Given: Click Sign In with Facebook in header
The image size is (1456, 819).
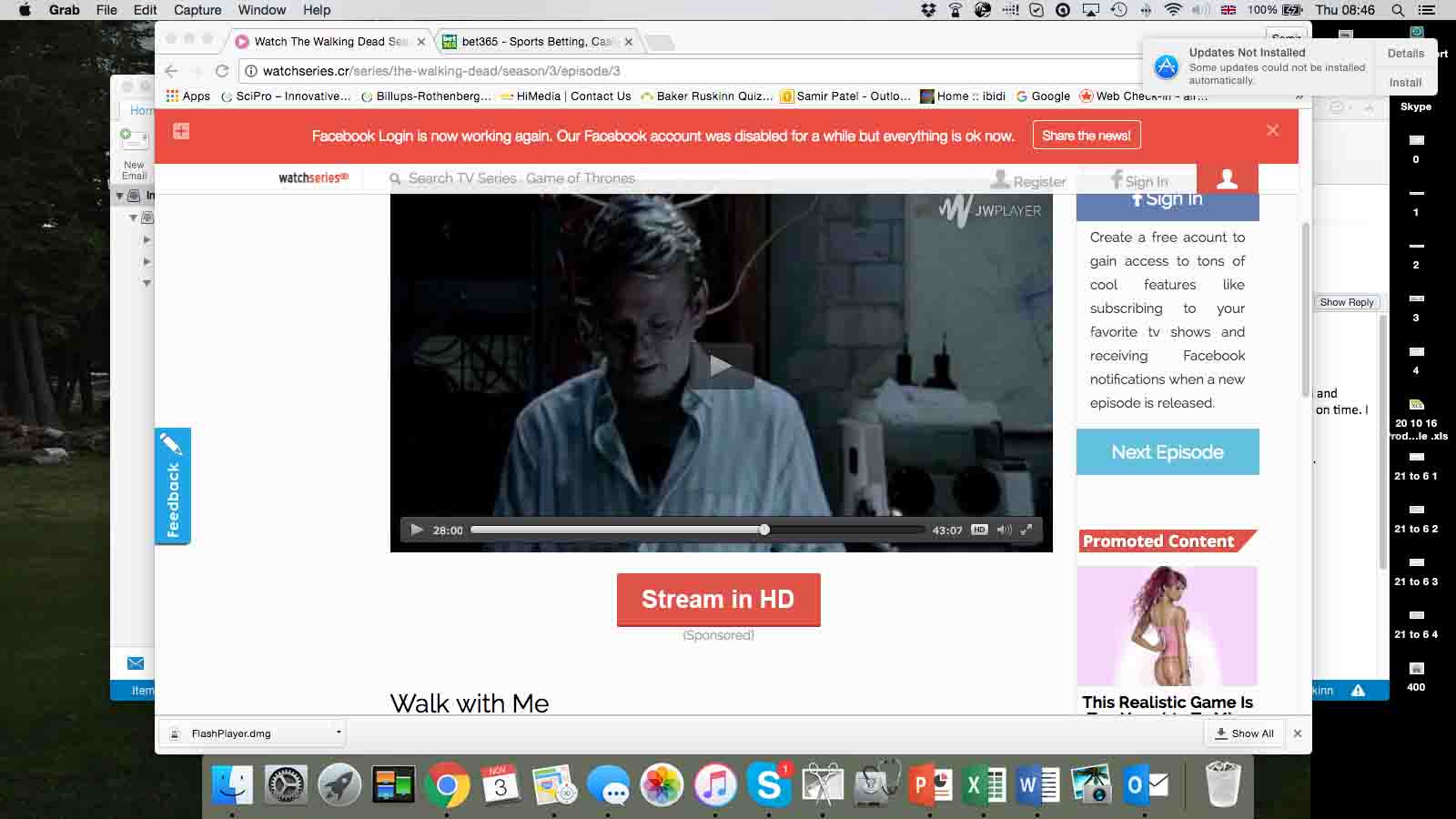Looking at the screenshot, I should (x=1139, y=180).
